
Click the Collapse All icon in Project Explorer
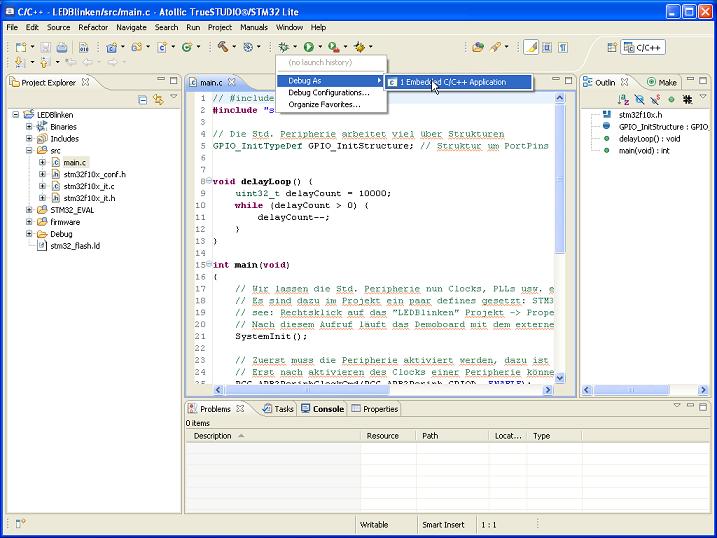click(143, 99)
